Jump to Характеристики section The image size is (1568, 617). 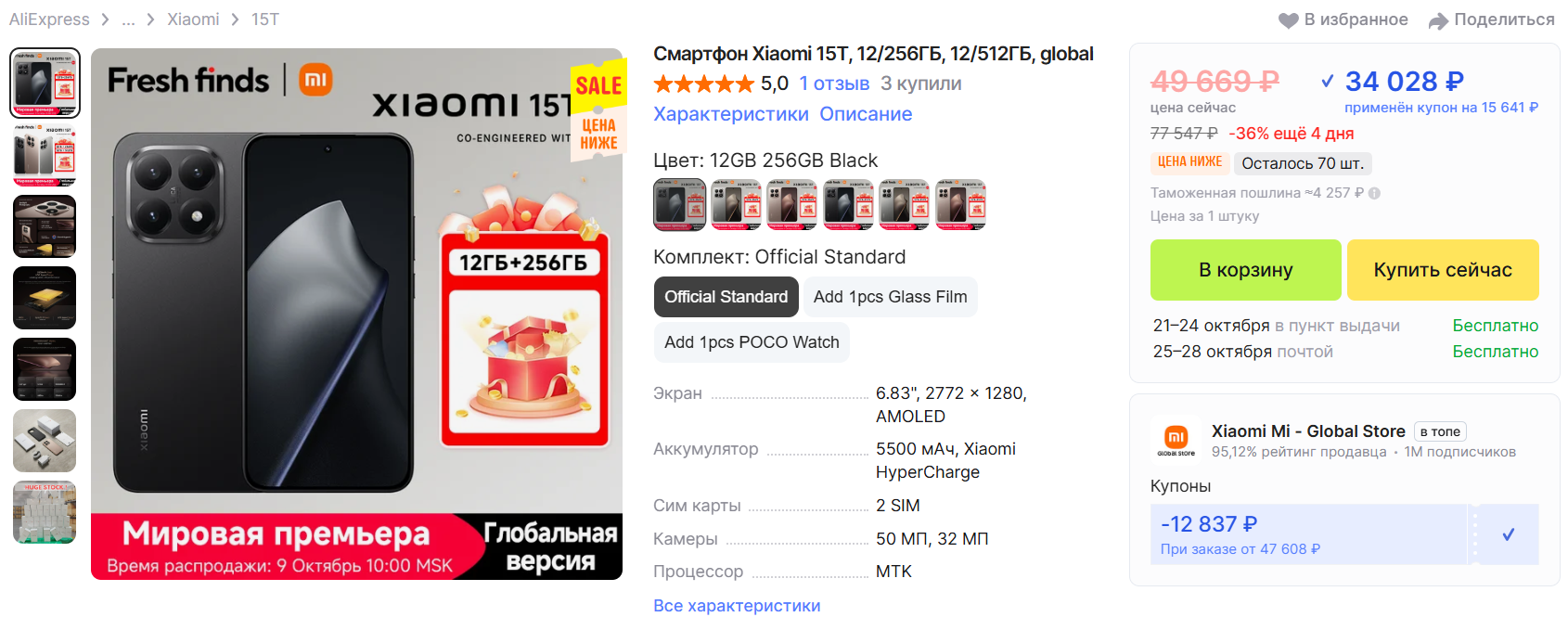pyautogui.click(x=731, y=114)
